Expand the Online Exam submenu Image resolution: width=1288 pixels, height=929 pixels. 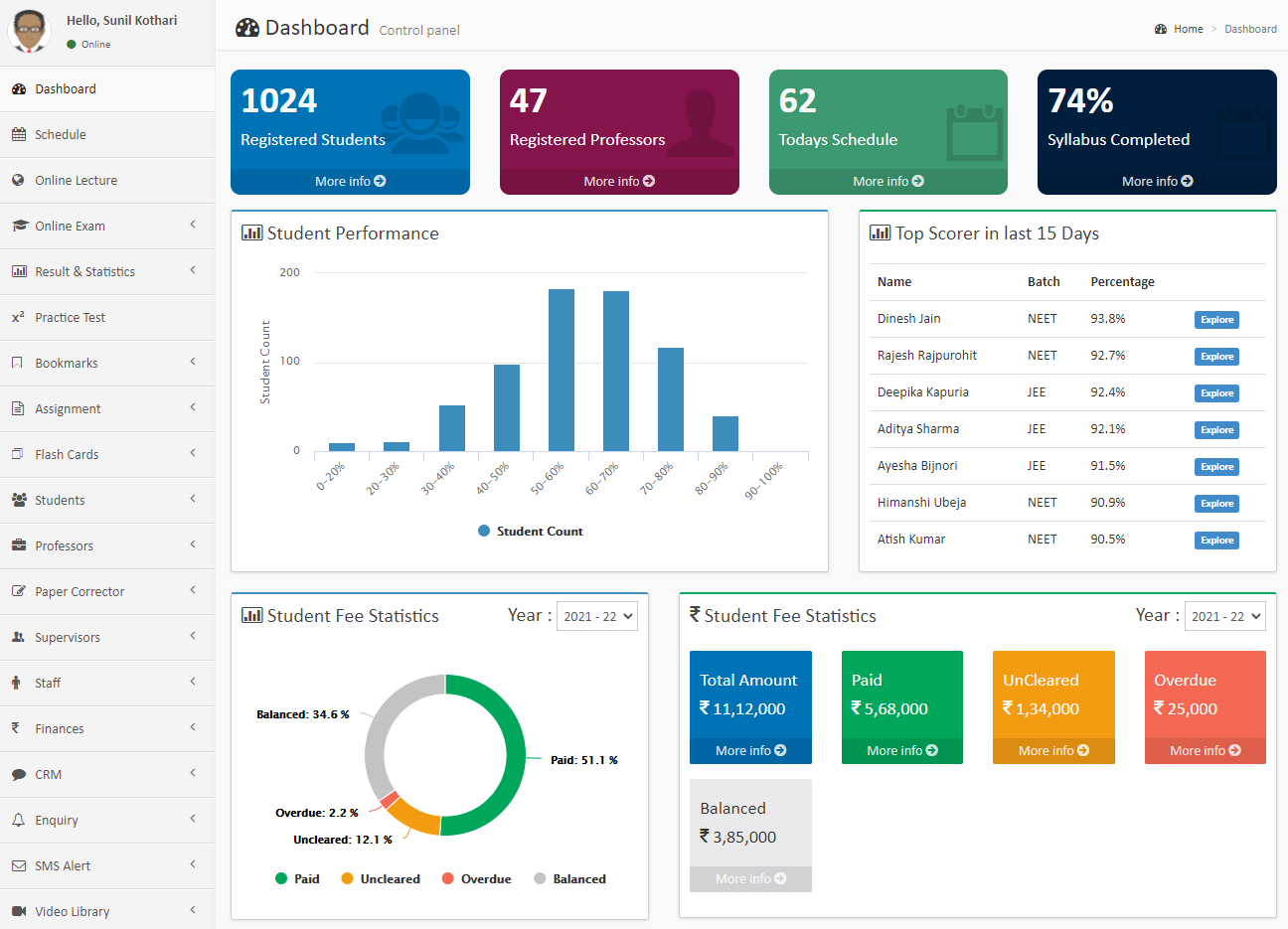tap(107, 226)
